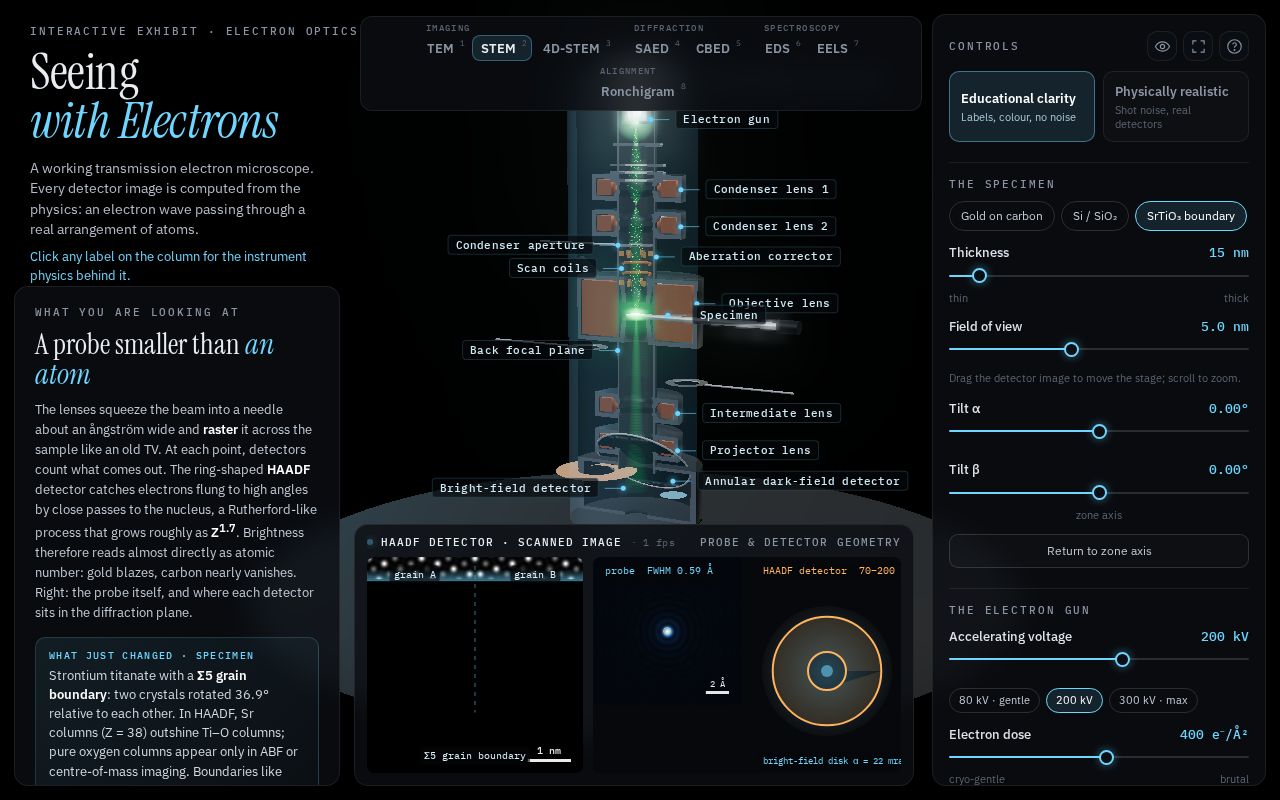Click the Intermediate lens label
The height and width of the screenshot is (800, 1280).
(771, 413)
